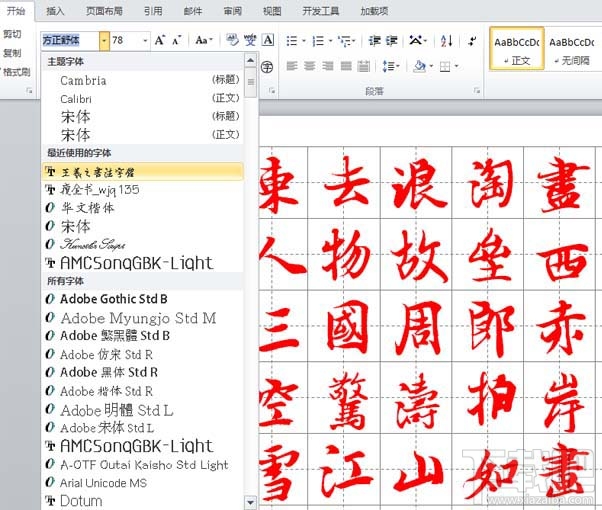Click the Clear Formatting eraser icon

point(232,40)
